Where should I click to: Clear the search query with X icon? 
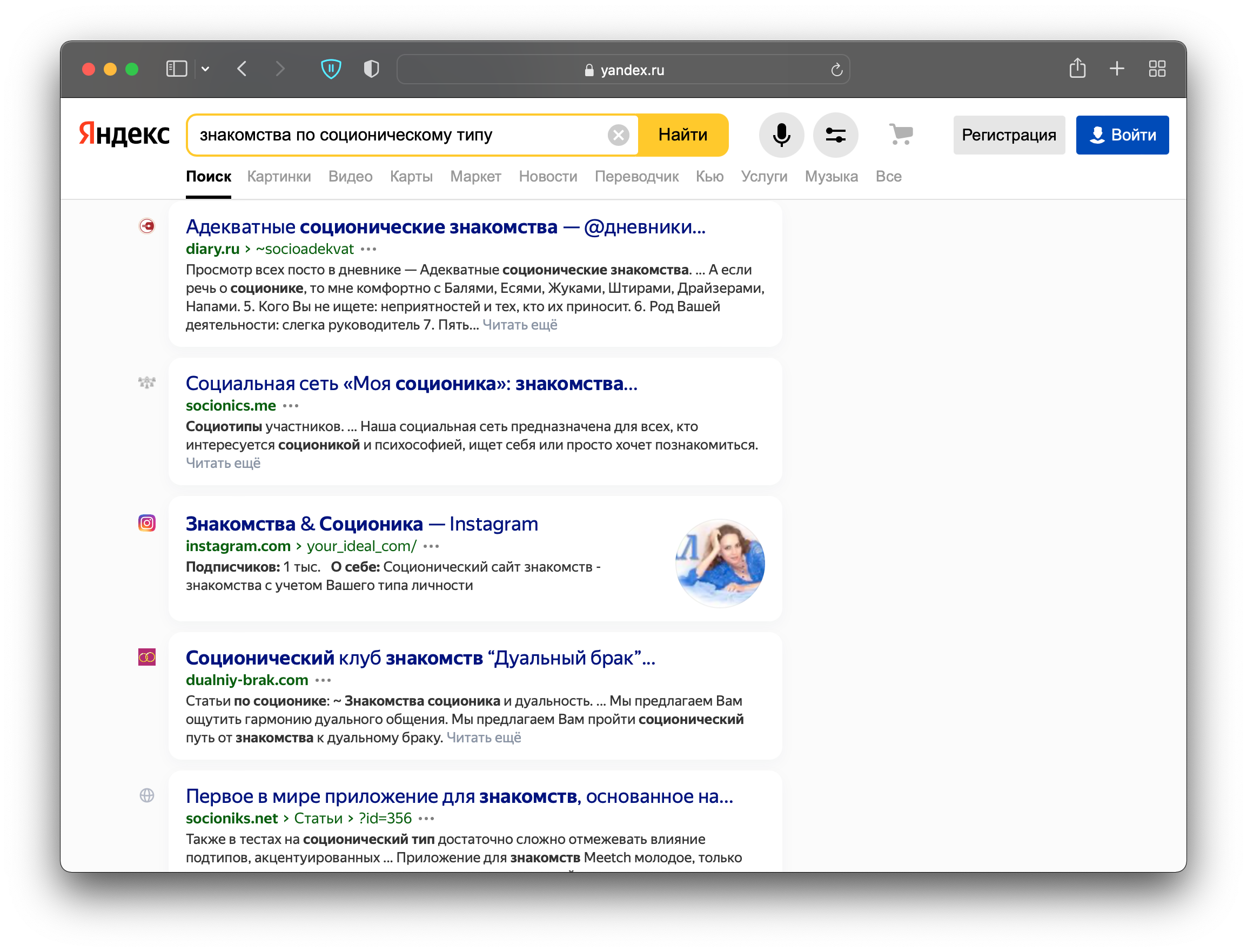click(x=618, y=135)
